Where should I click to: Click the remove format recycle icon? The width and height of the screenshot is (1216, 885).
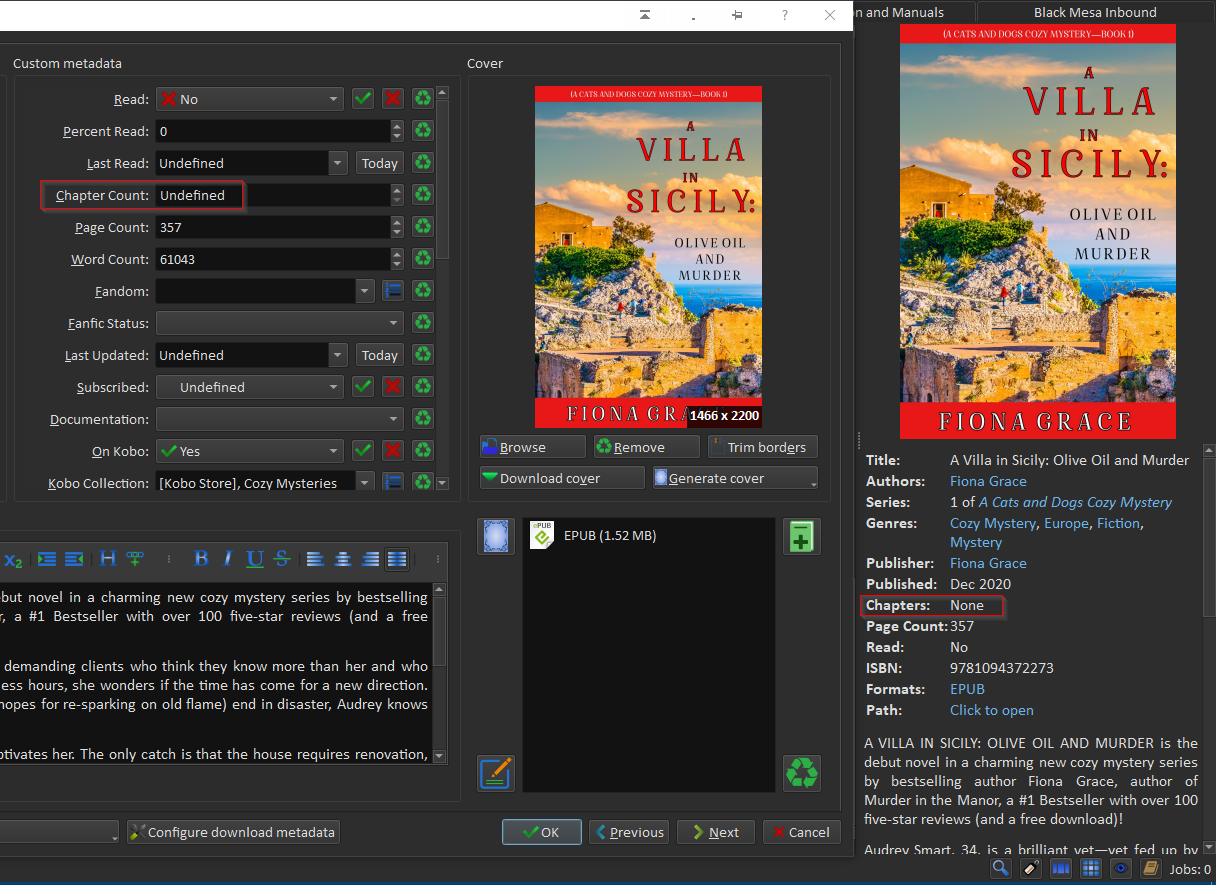(x=801, y=772)
